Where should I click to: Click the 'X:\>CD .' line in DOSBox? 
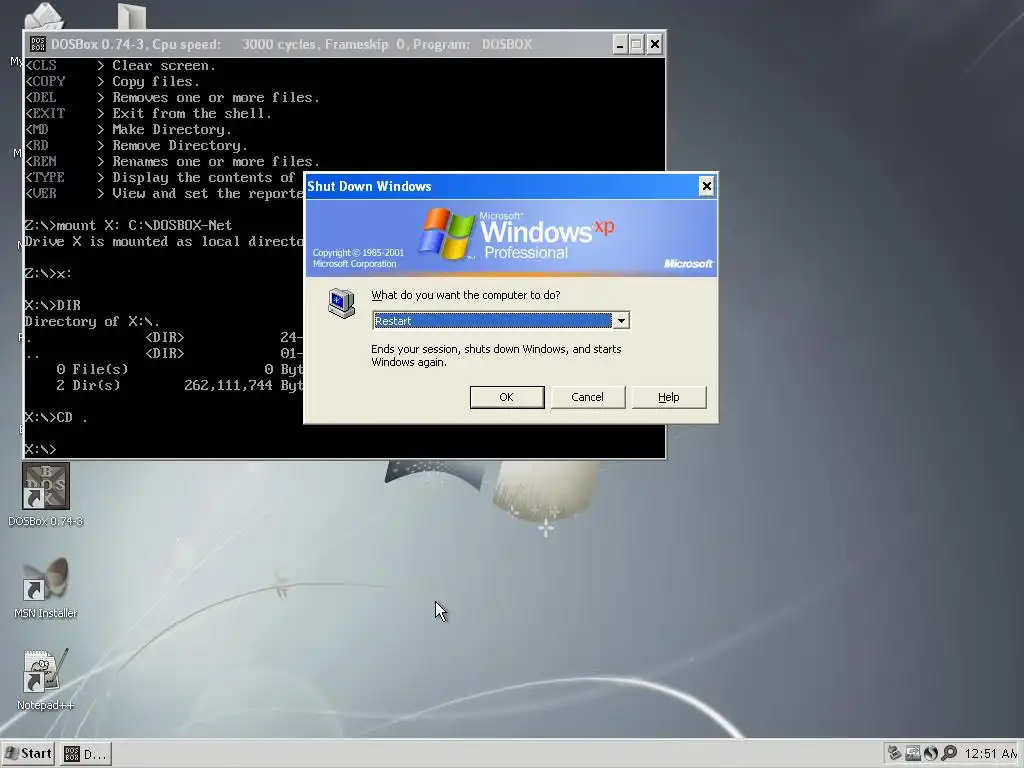pos(56,417)
